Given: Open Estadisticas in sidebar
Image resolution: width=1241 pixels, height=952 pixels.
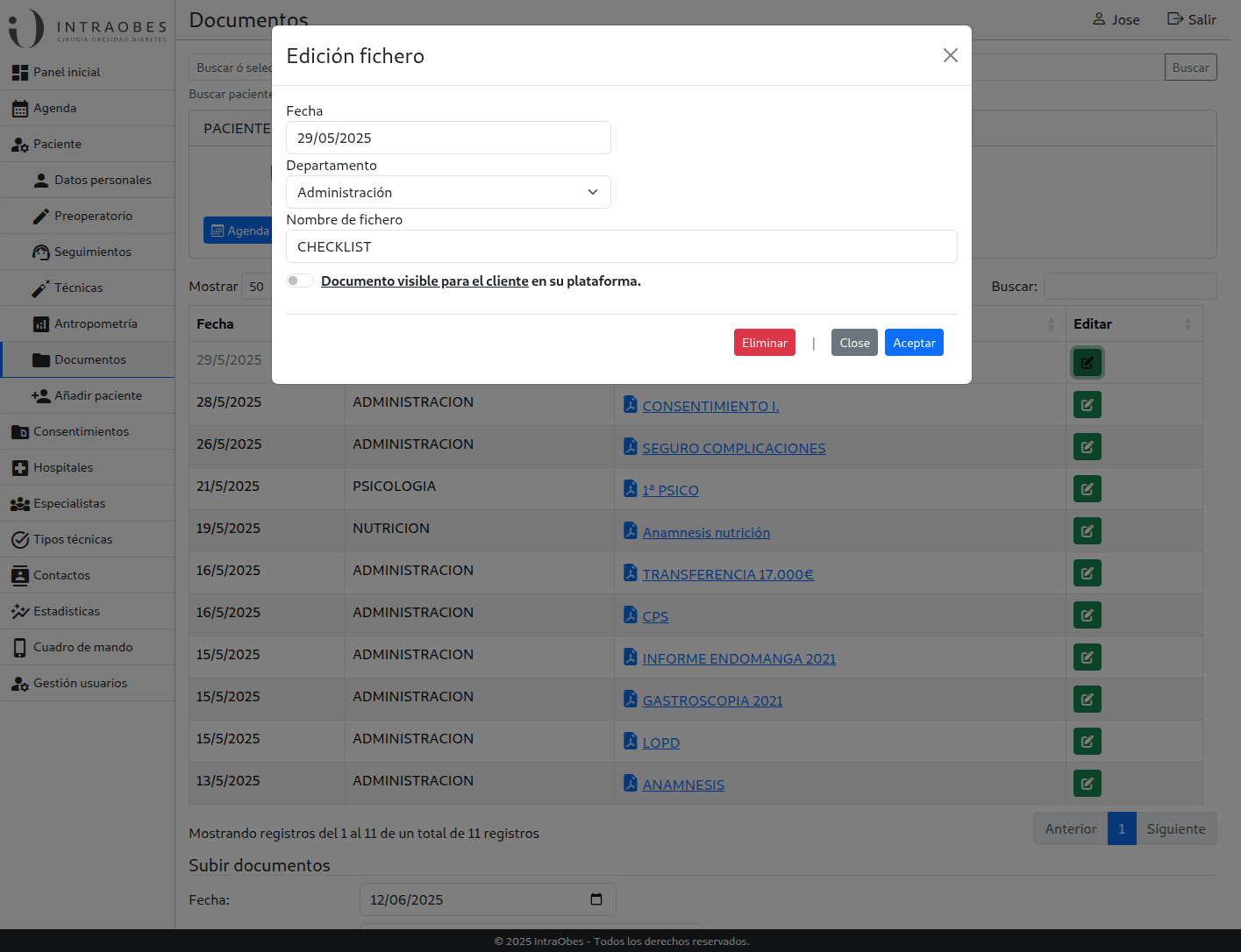Looking at the screenshot, I should [88, 611].
